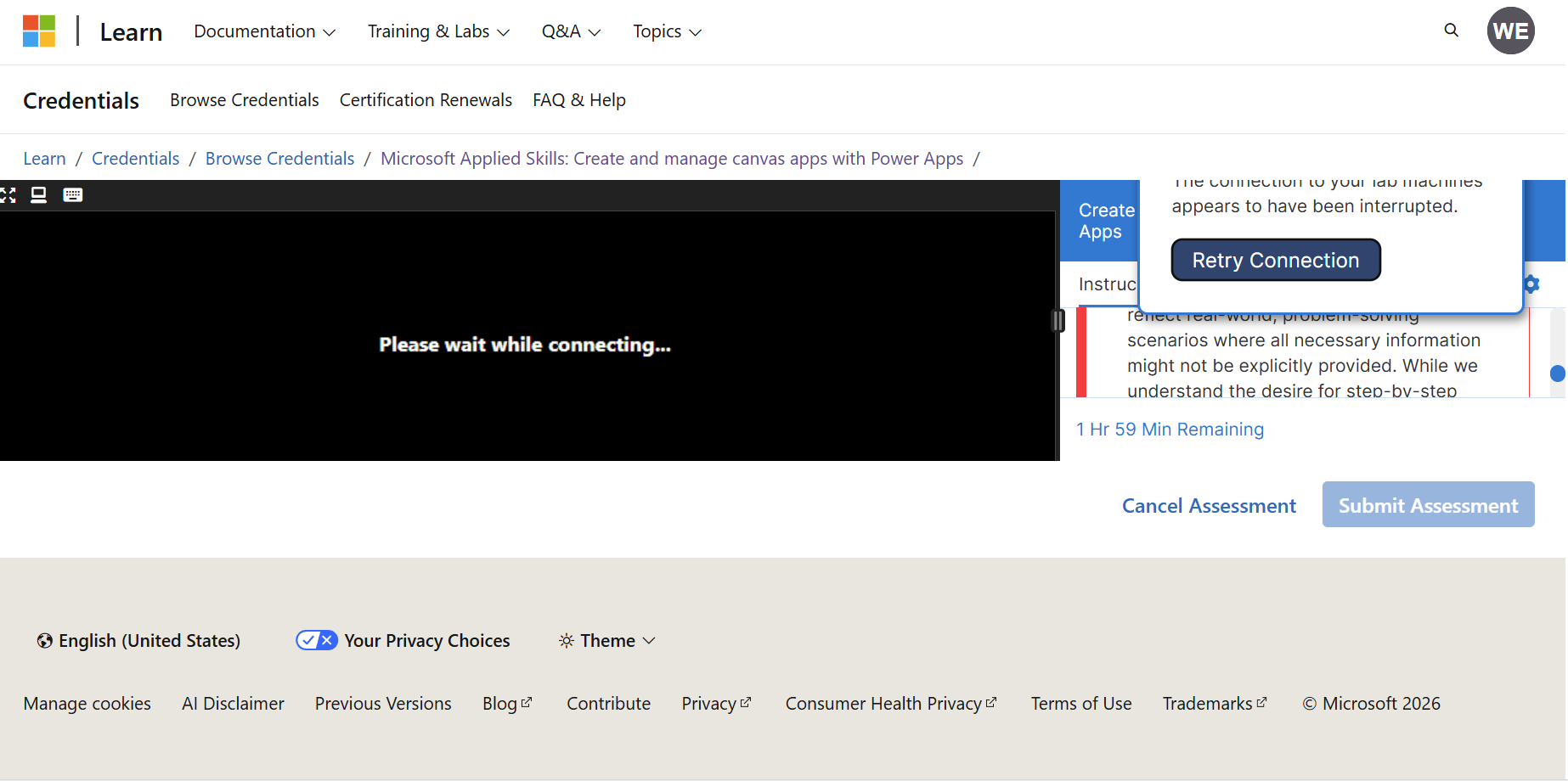Change language via English (United States)

pyautogui.click(x=138, y=641)
